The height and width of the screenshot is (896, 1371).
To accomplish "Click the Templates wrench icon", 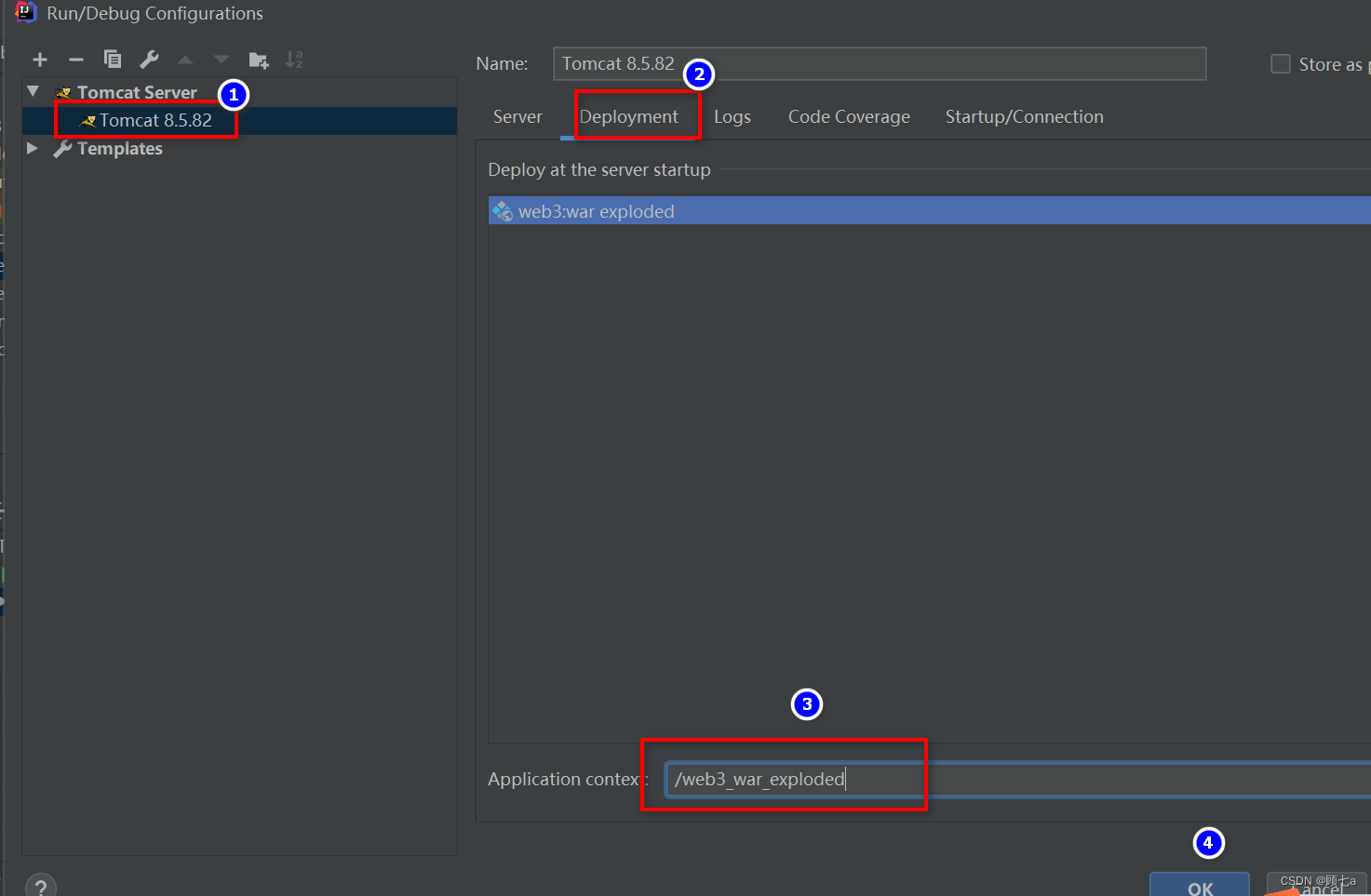I will coord(62,149).
